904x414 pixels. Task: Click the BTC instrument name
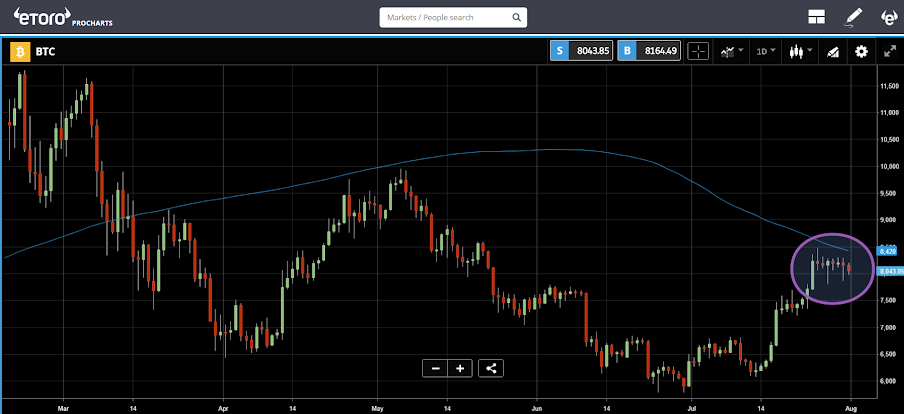pos(46,52)
